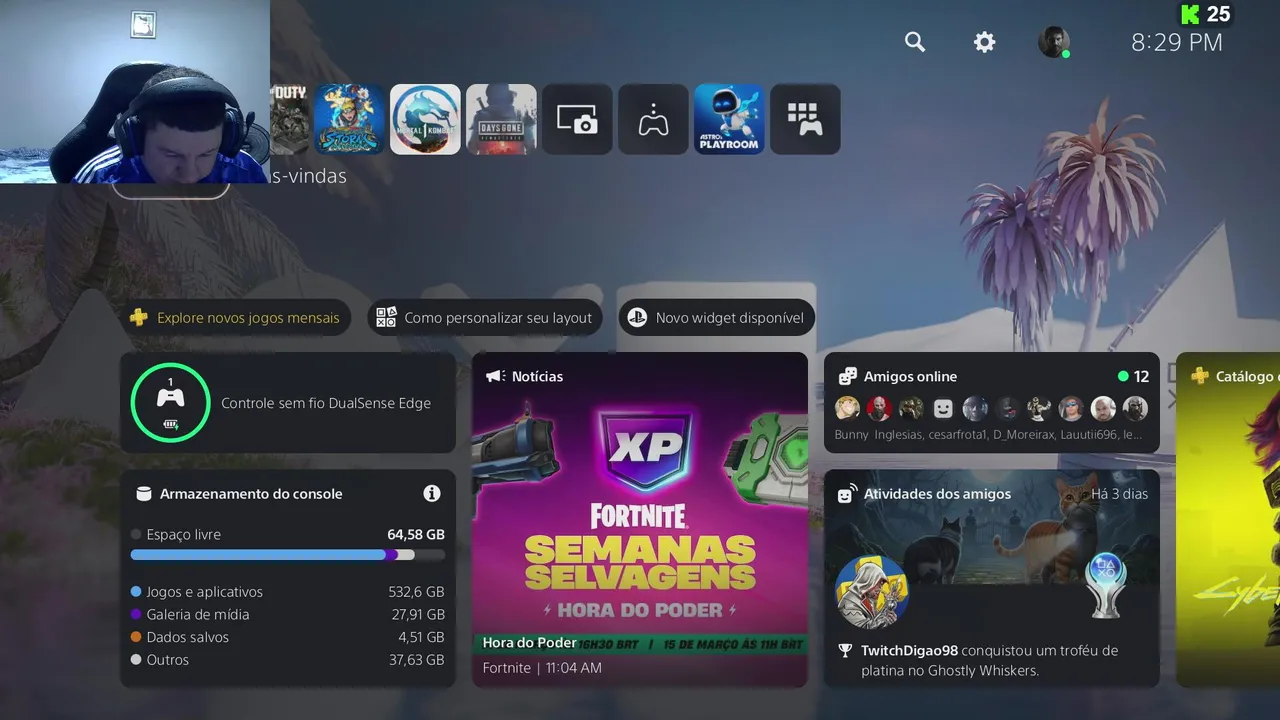Click the first friend avatar, Bunny
The image size is (1280, 720).
(847, 408)
